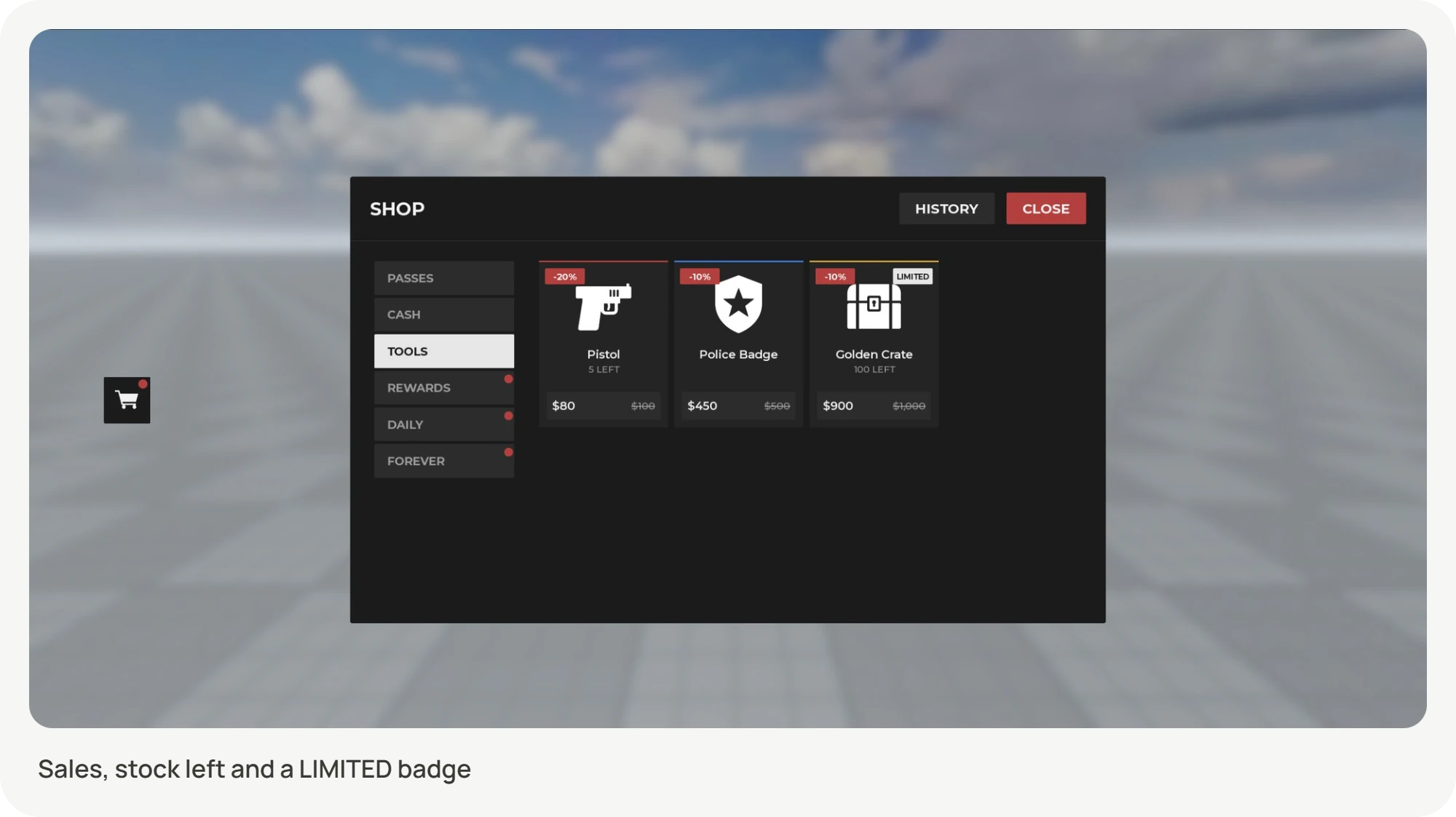The width and height of the screenshot is (1456, 817).
Task: Click the LIMITED badge on Golden Crate
Action: [x=913, y=277]
